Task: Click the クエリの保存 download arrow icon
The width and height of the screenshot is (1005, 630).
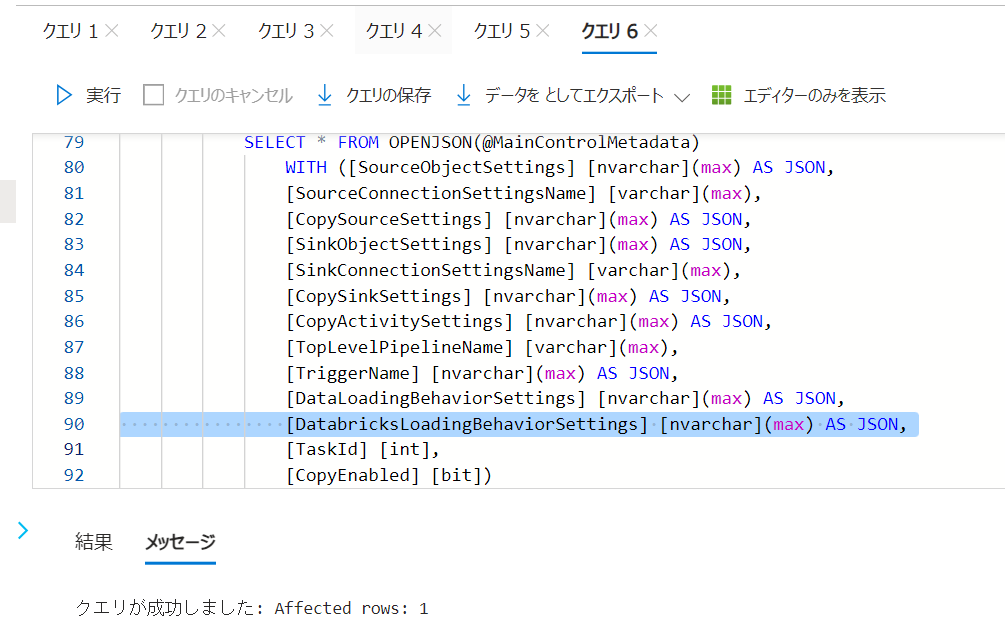Action: point(325,95)
